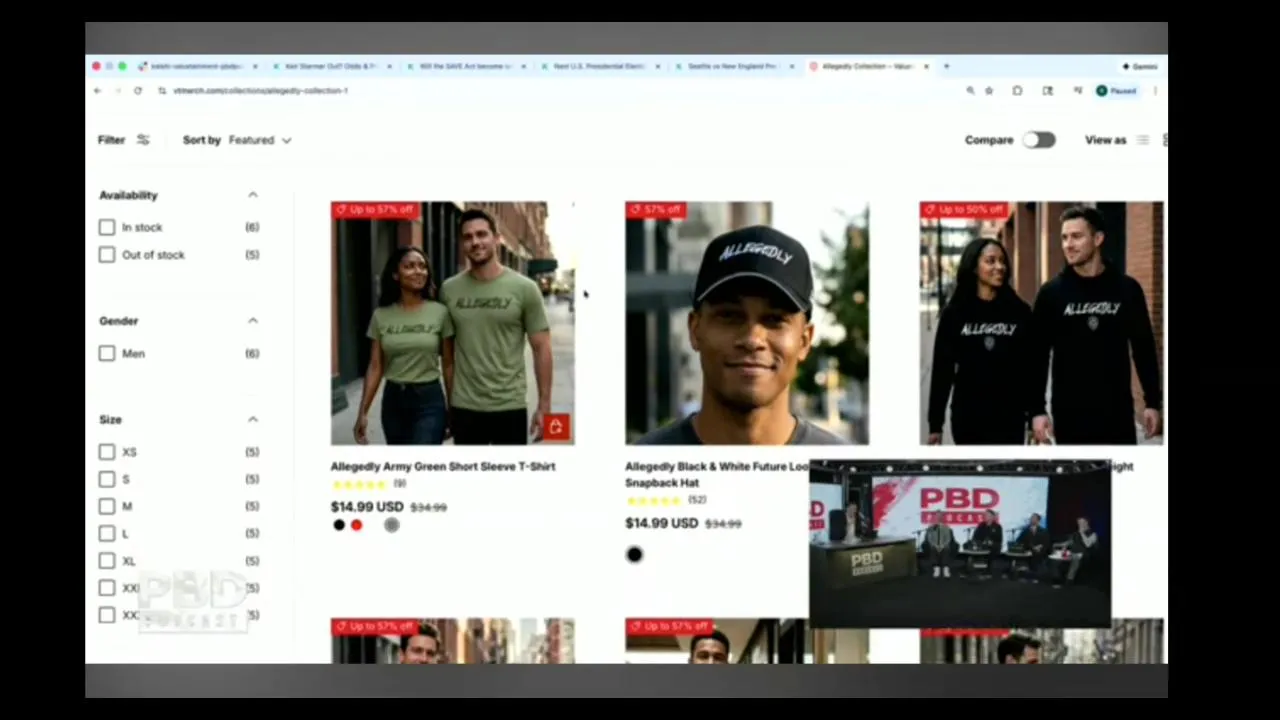Click the browser address bar URL
Image resolution: width=1280 pixels, height=720 pixels.
tap(260, 91)
